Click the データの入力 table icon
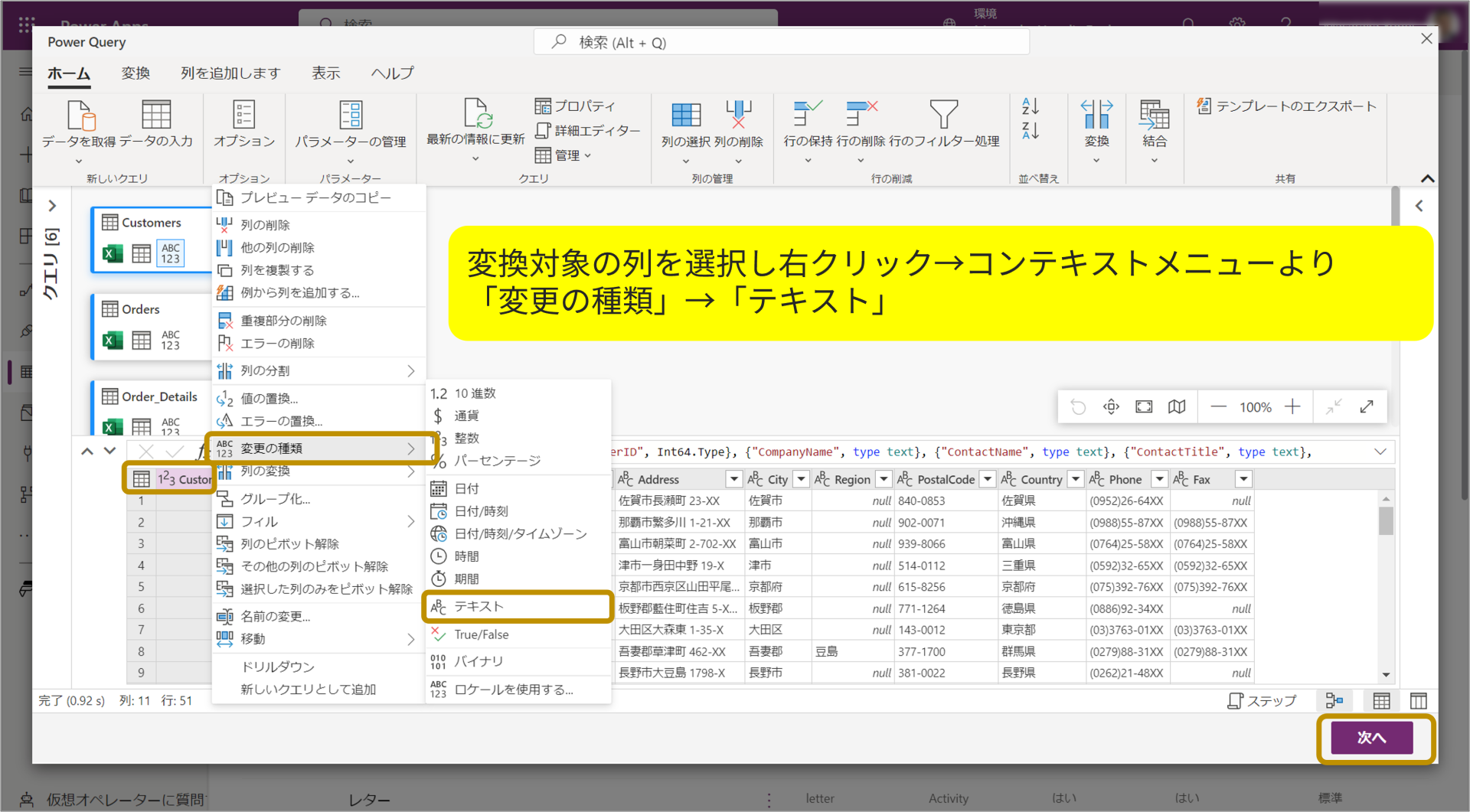Viewport: 1470px width, 812px height. click(156, 115)
